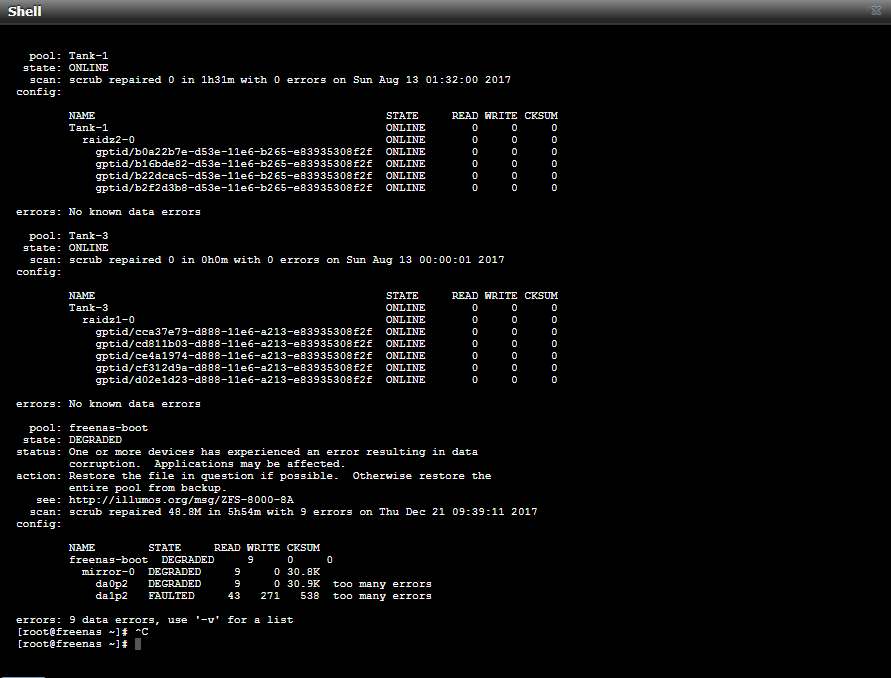The height and width of the screenshot is (678, 891).
Task: Click the terminal cursor at the last prompt
Action: point(138,644)
